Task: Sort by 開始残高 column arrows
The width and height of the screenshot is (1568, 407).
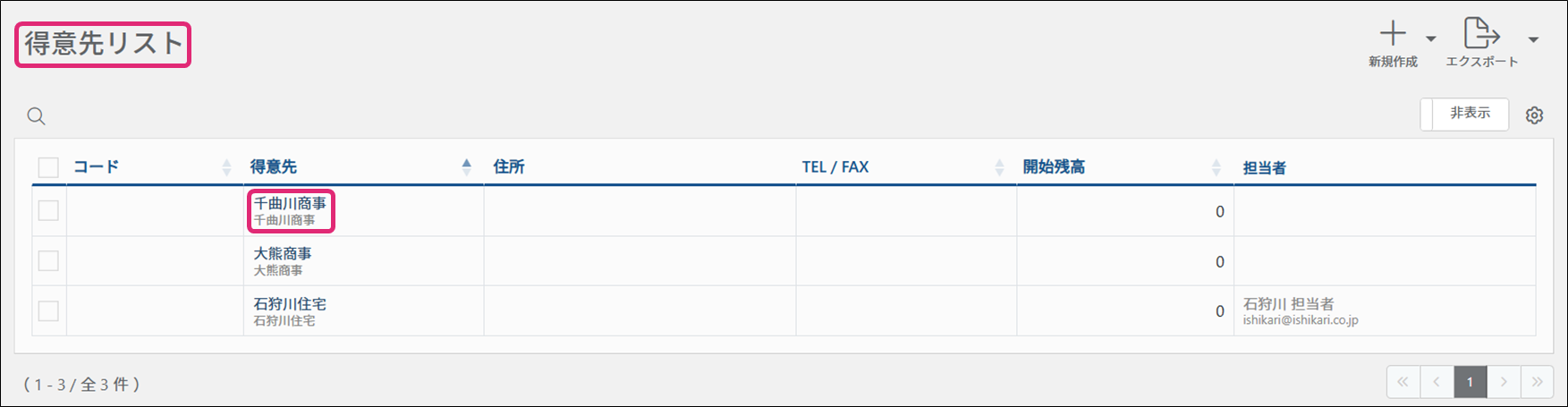Action: [1216, 167]
